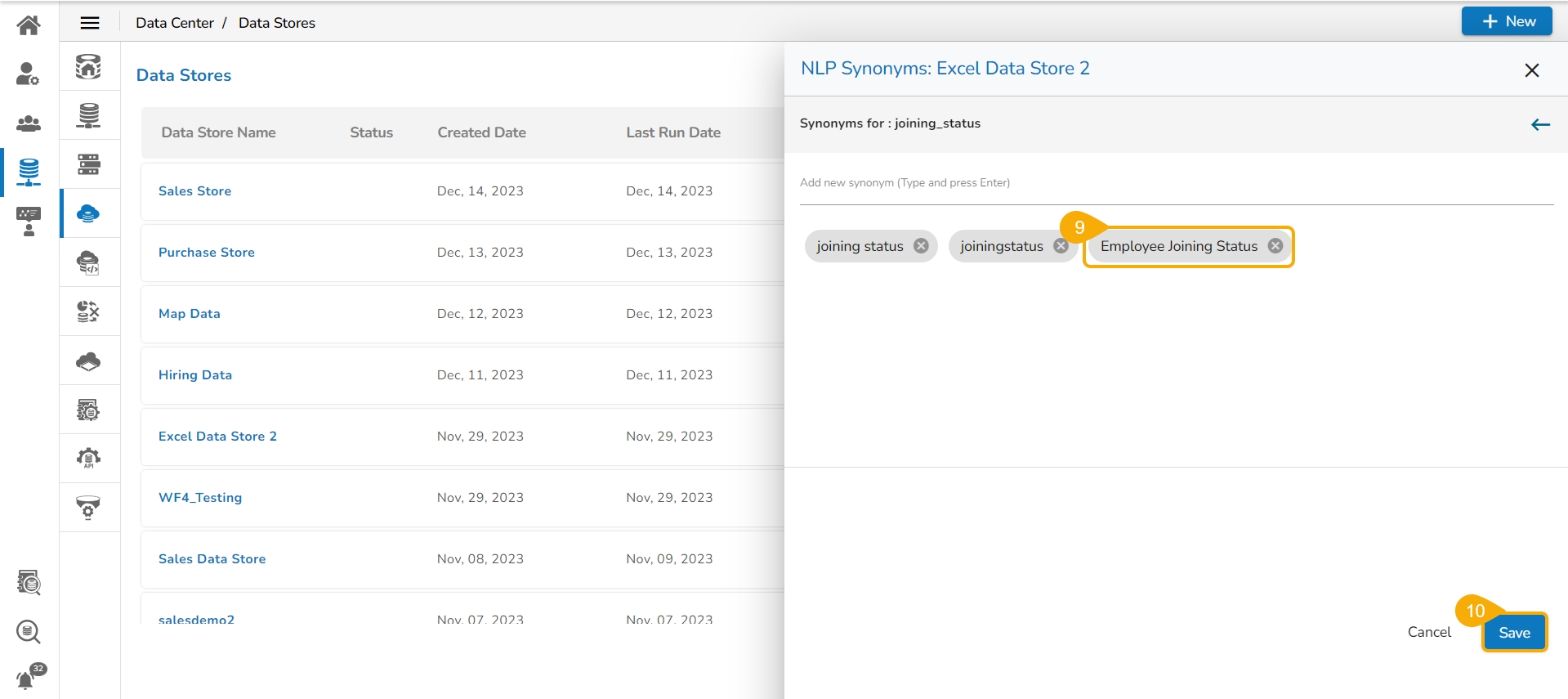This screenshot has width=1568, height=699.
Task: Open the API gear icon
Action: click(88, 459)
